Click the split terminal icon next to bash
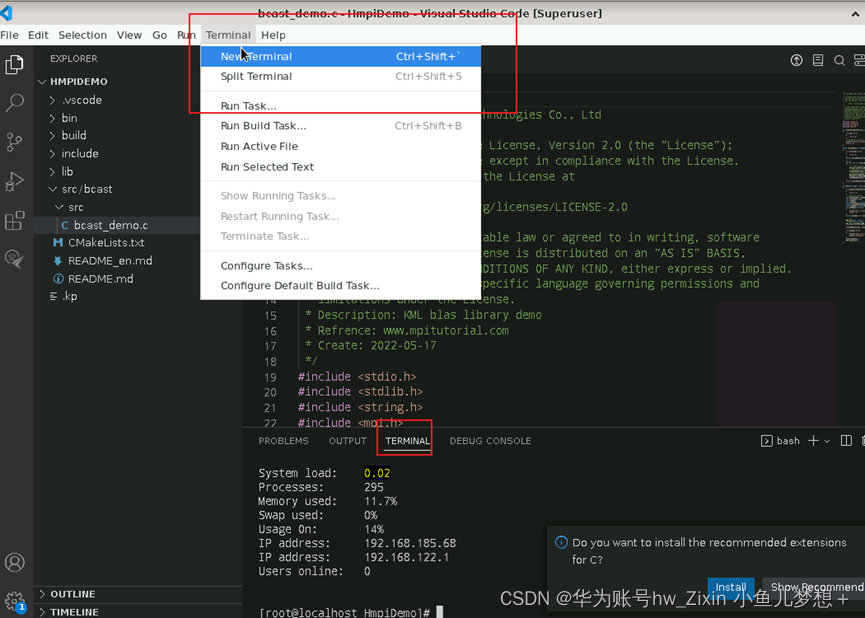This screenshot has width=865, height=618. point(845,440)
